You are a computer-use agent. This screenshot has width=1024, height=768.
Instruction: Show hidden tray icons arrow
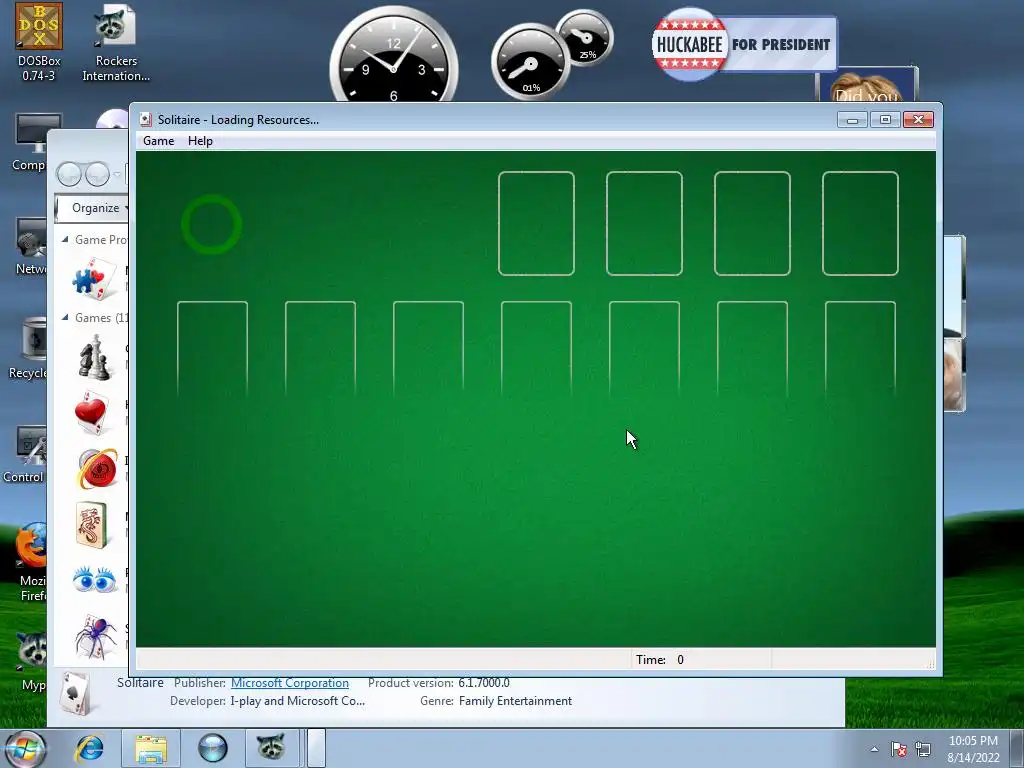[x=874, y=749]
